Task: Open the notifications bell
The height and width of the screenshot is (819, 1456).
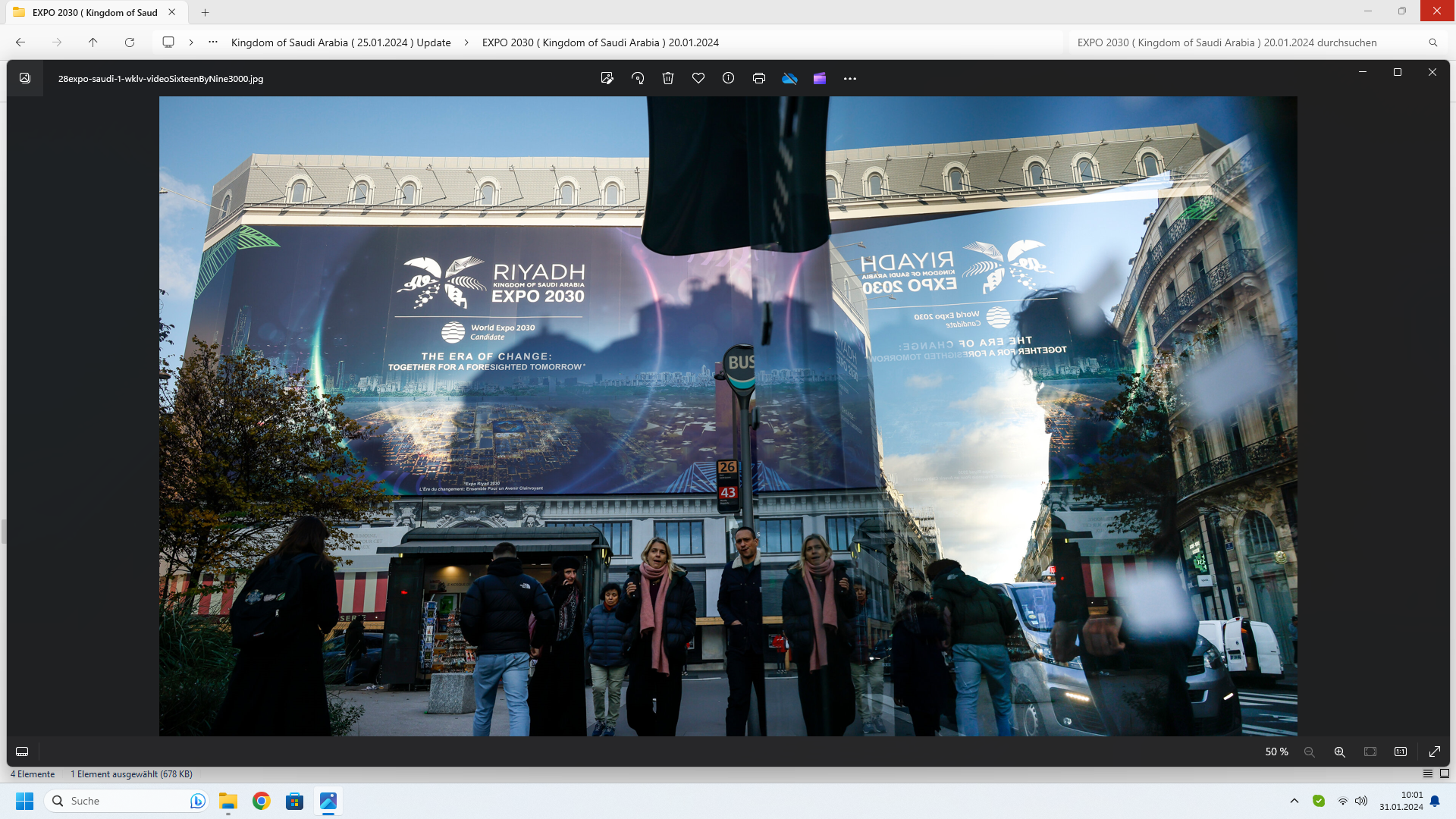Action: point(1435,801)
